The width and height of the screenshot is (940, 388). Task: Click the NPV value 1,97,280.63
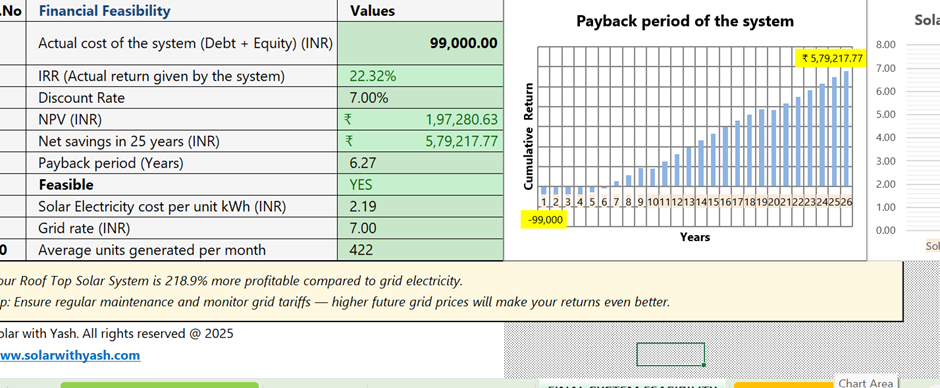tap(420, 120)
